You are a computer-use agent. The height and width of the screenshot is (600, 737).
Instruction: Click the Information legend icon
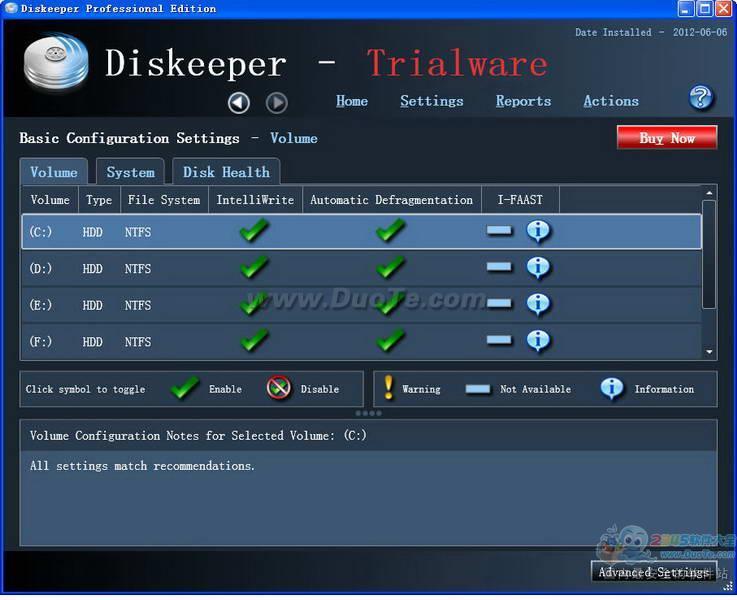(x=612, y=388)
